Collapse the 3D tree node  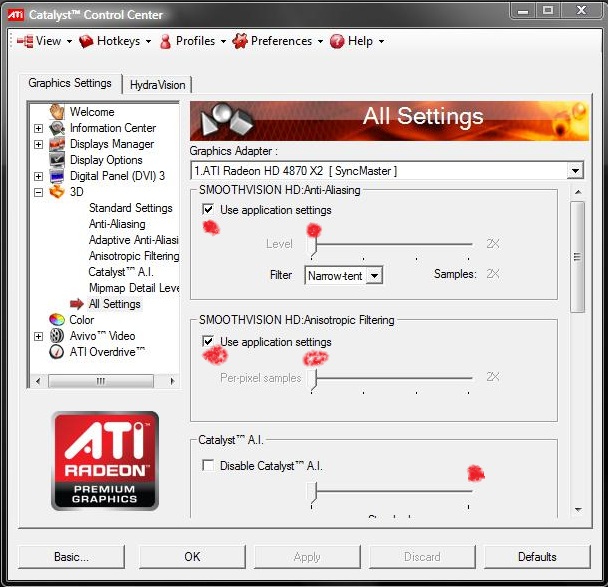pyautogui.click(x=38, y=192)
